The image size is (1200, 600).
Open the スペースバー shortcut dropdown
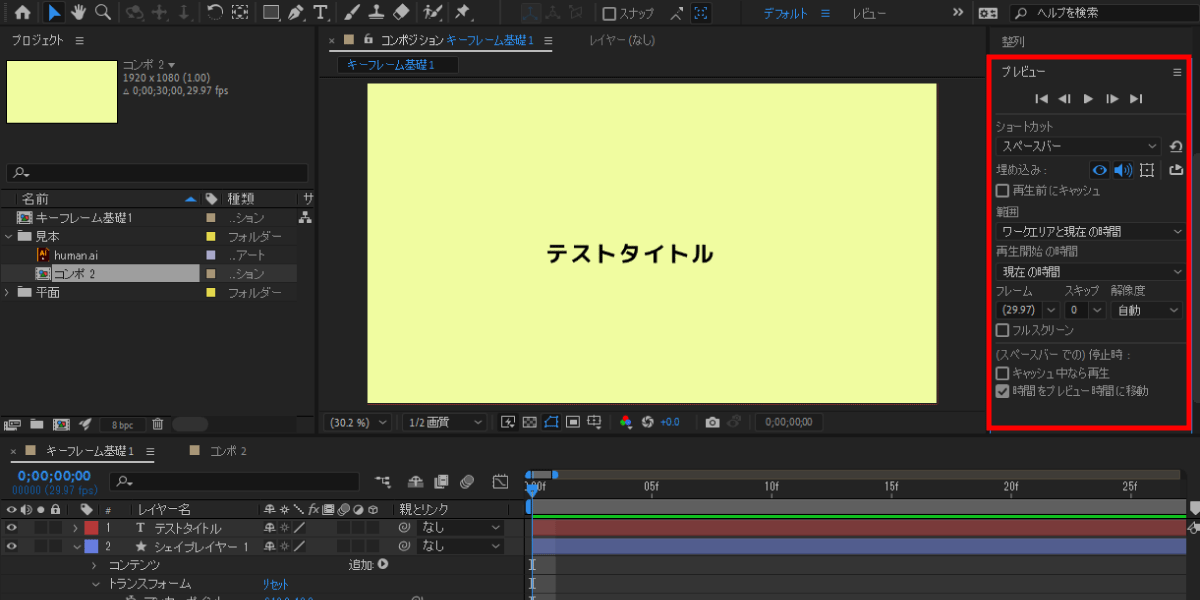1078,146
